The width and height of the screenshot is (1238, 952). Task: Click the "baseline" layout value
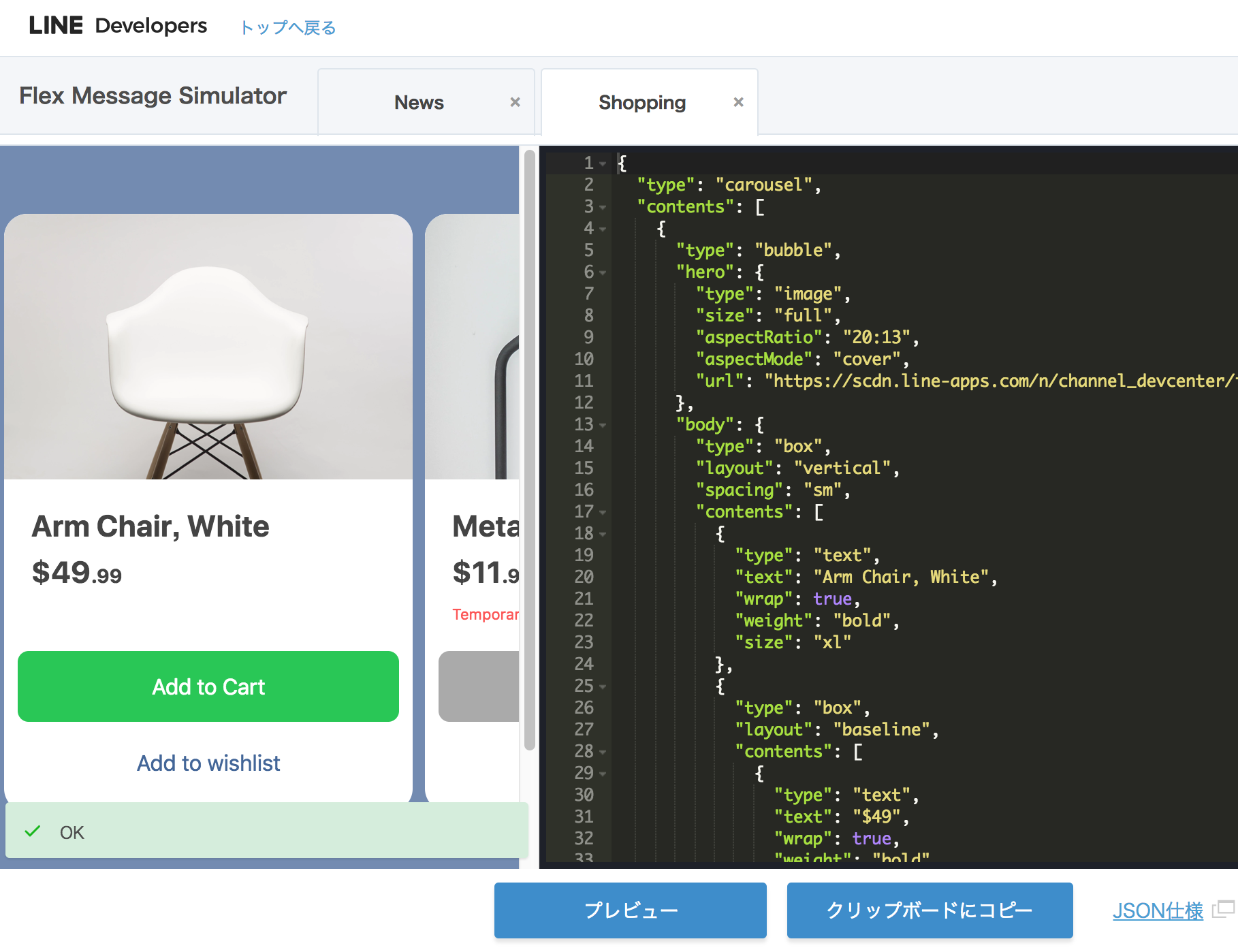pos(882,729)
